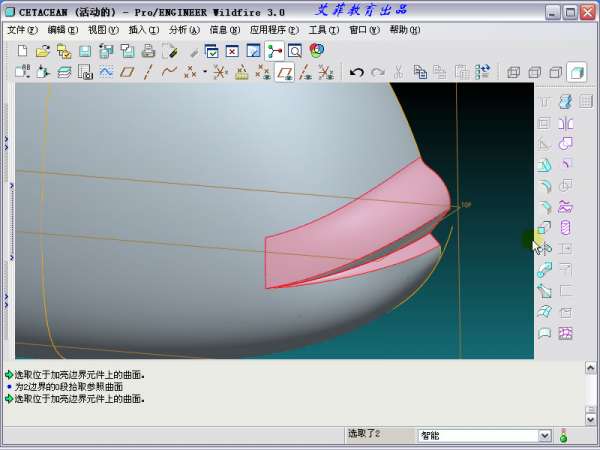600x450 pixels.
Task: Undo the last operation
Action: [x=357, y=72]
